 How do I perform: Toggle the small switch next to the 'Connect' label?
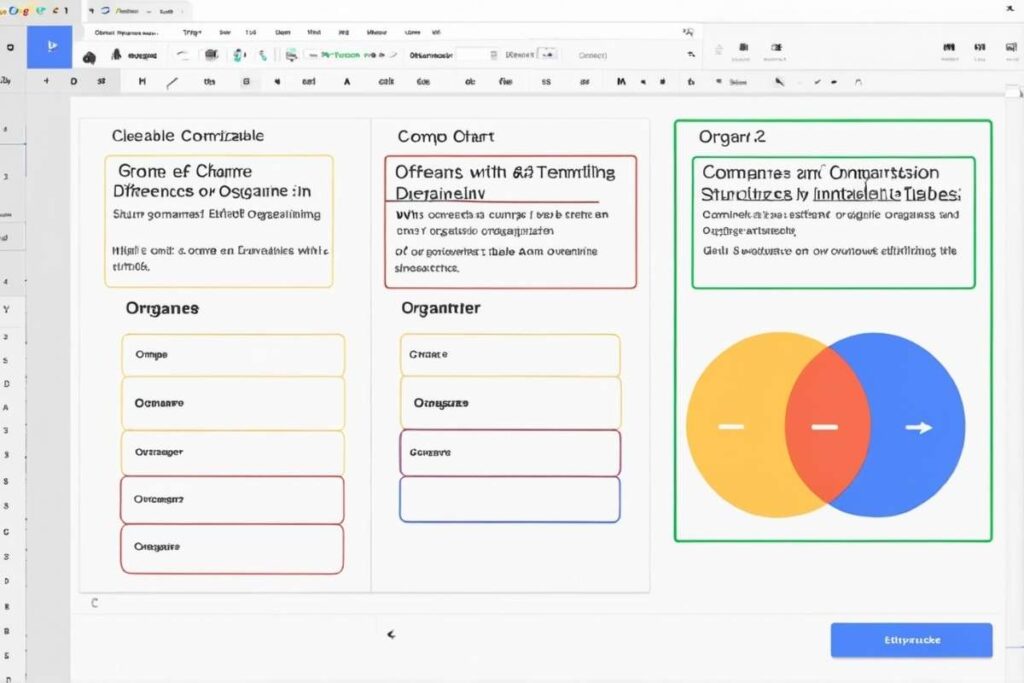pos(547,55)
